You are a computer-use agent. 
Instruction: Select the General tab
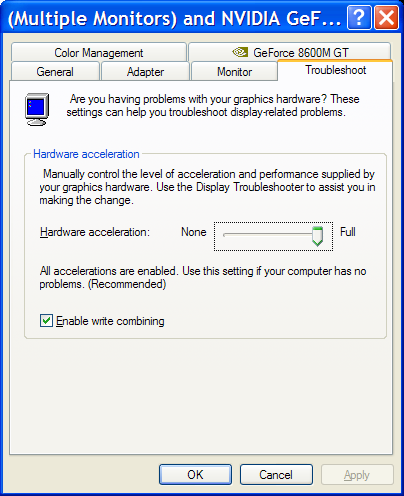pos(55,72)
